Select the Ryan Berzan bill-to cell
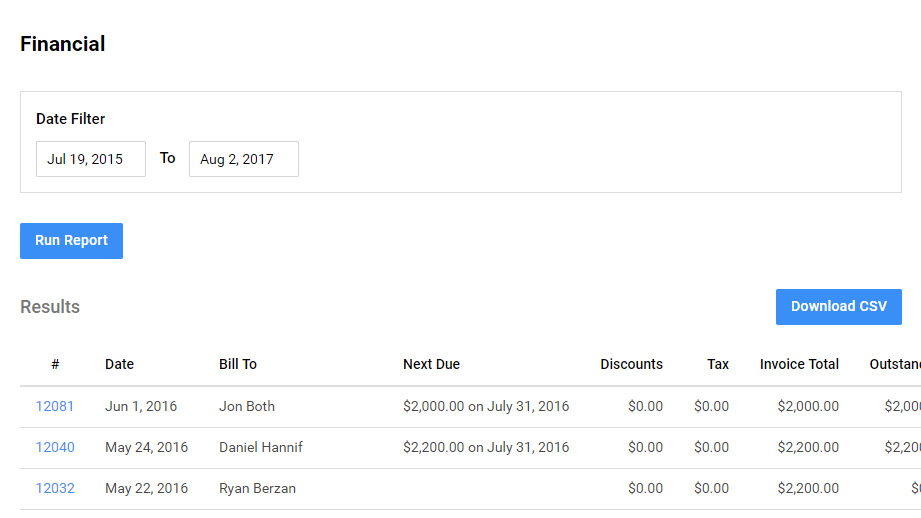The height and width of the screenshot is (518, 921). pyautogui.click(x=257, y=488)
